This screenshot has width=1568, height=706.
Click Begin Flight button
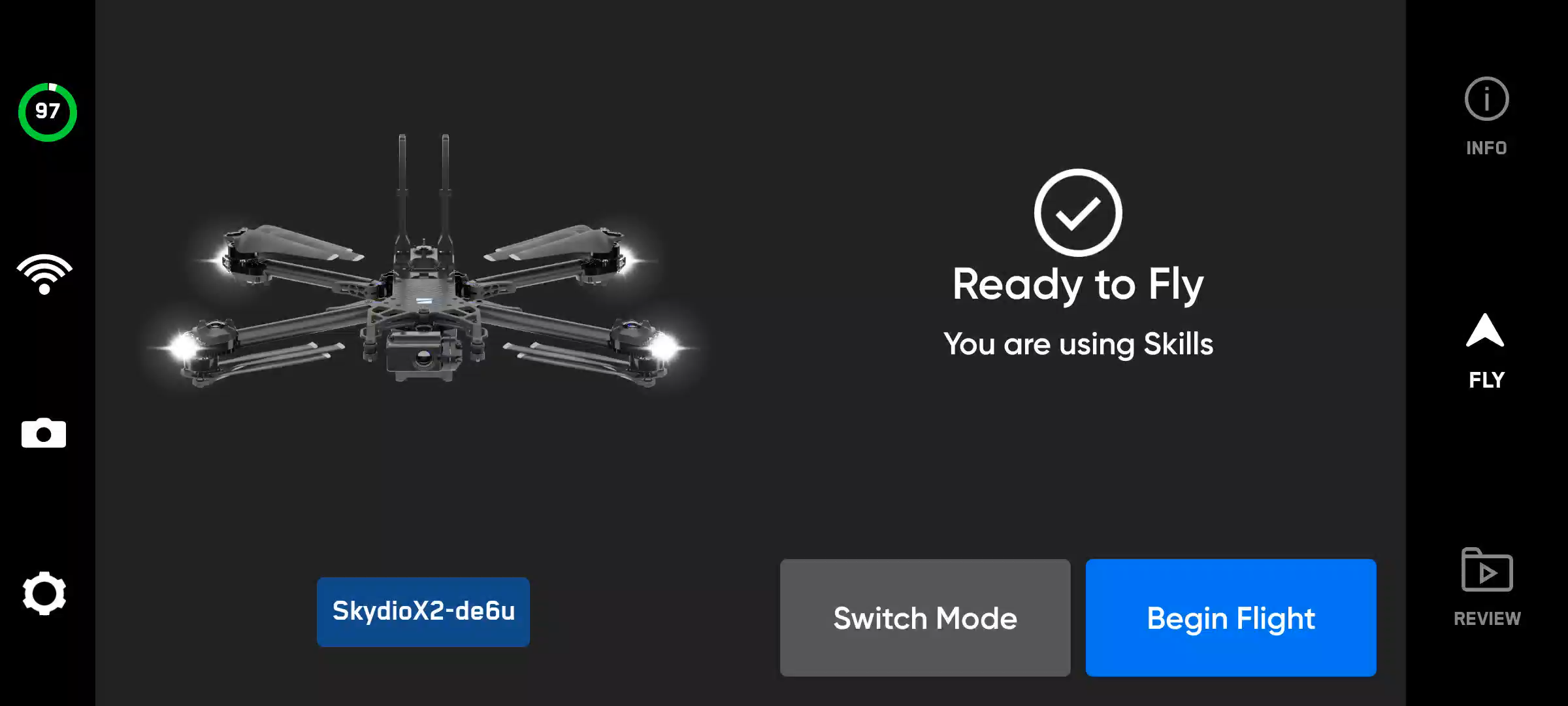[x=1232, y=618]
